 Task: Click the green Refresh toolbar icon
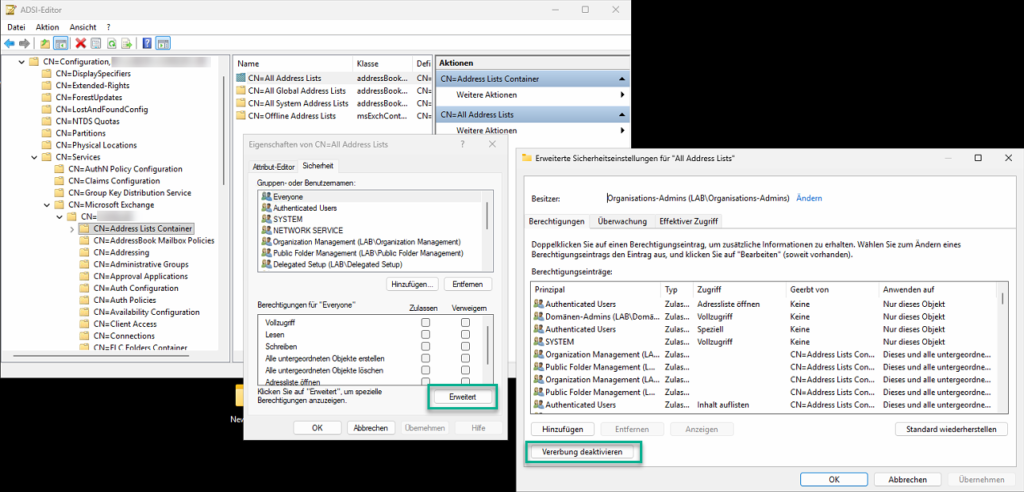[111, 43]
